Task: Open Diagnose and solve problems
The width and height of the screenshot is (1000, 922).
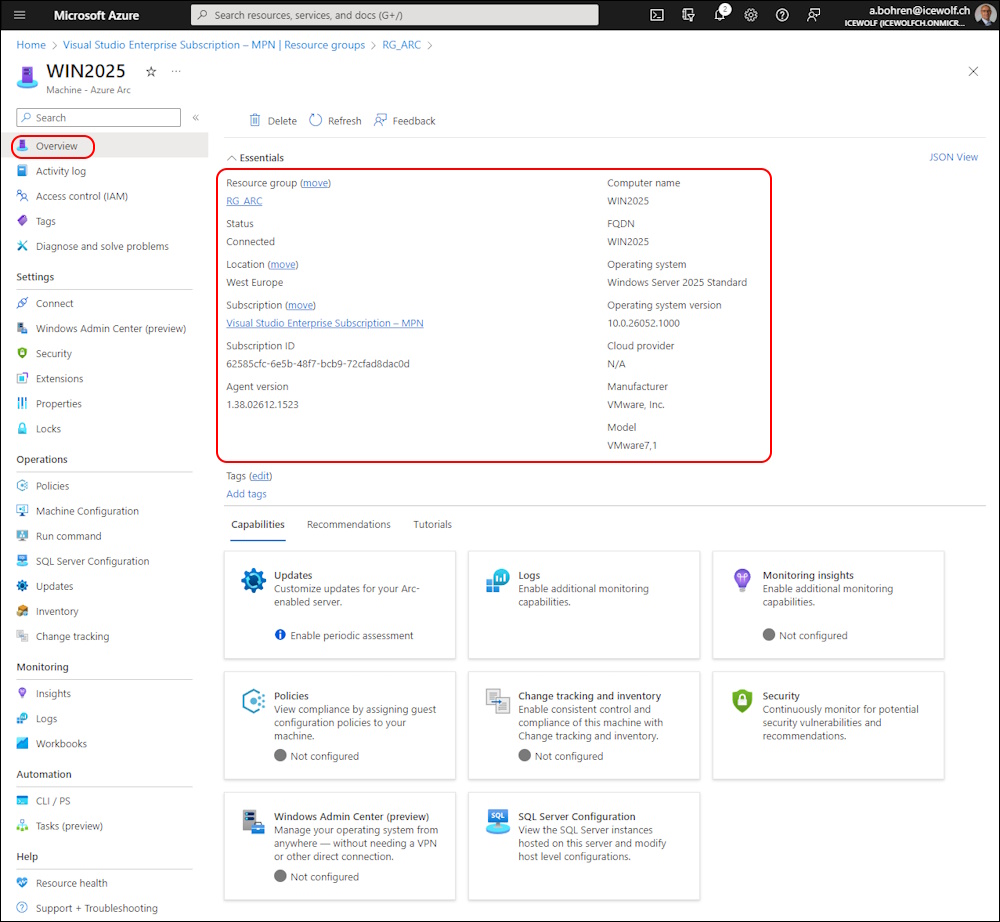Action: (x=102, y=246)
